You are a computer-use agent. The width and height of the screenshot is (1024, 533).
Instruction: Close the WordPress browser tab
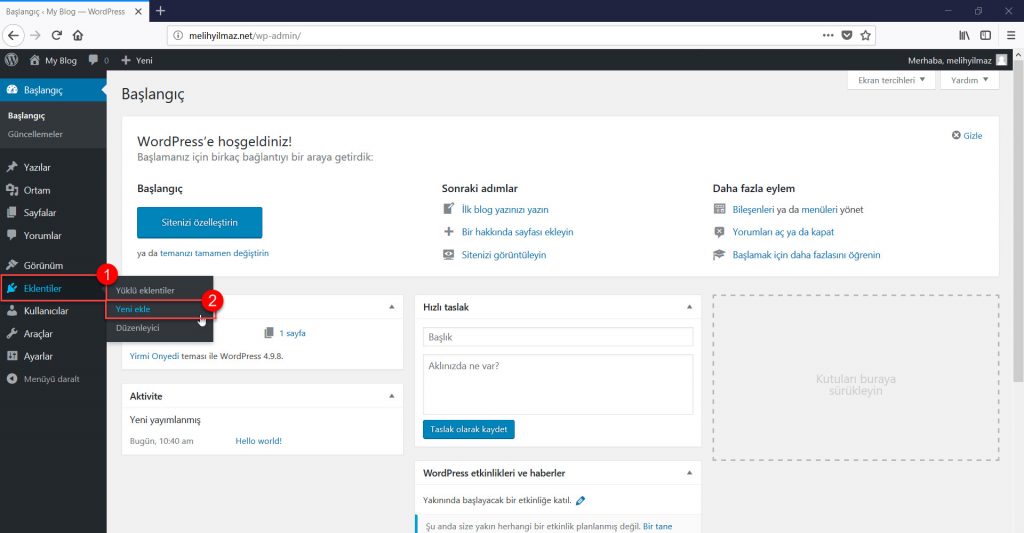[138, 11]
